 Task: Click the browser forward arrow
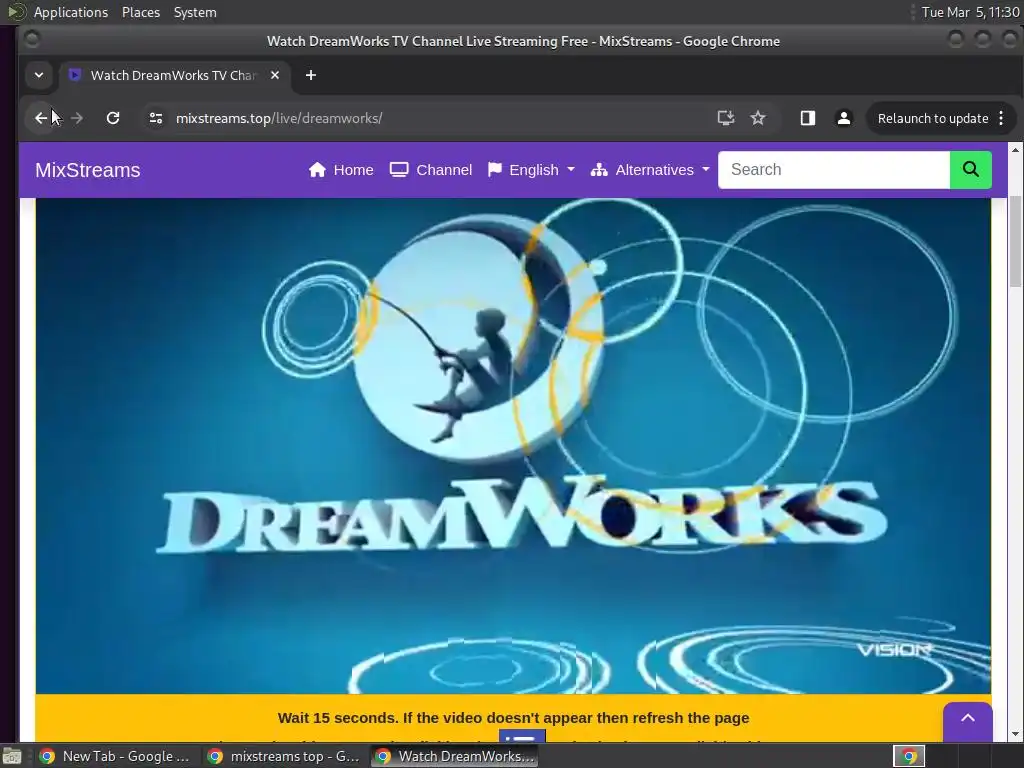[x=76, y=118]
